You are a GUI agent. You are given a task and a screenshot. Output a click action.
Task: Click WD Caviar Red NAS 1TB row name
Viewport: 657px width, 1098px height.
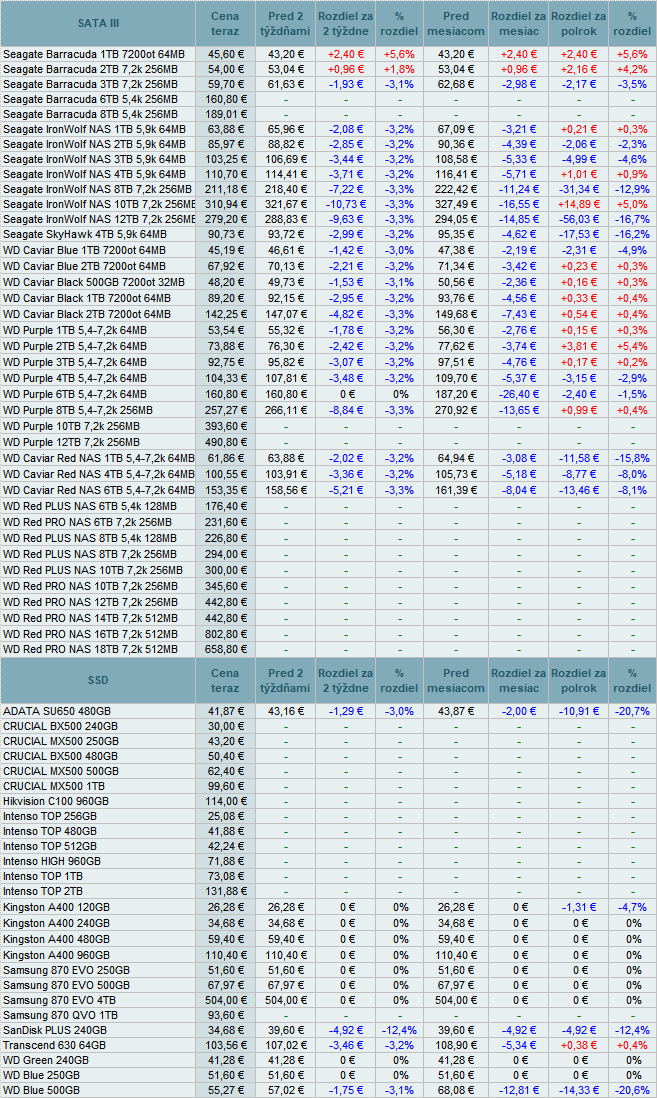click(x=99, y=459)
